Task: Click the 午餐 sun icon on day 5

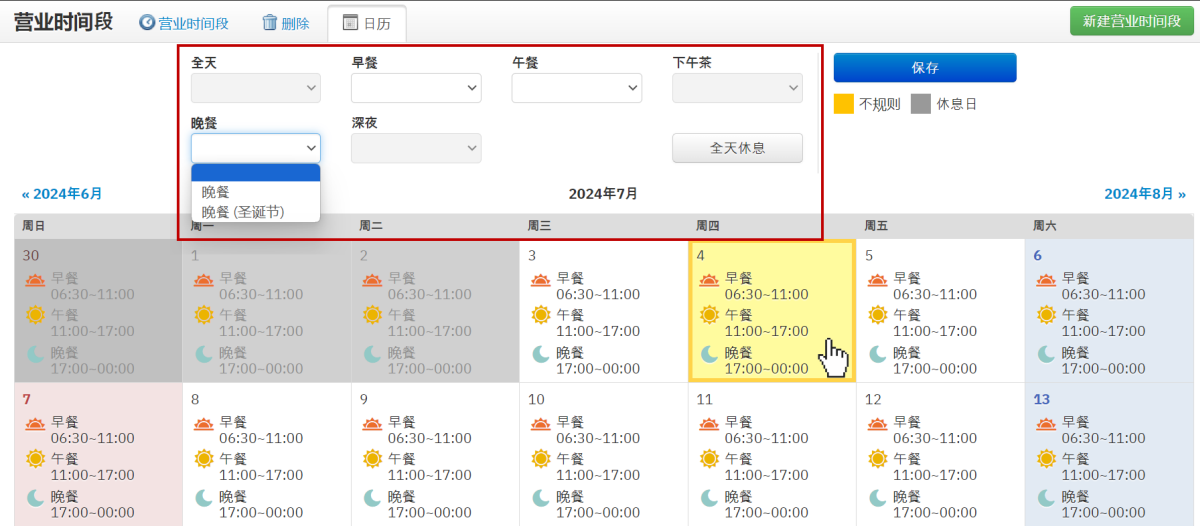Action: (x=878, y=315)
